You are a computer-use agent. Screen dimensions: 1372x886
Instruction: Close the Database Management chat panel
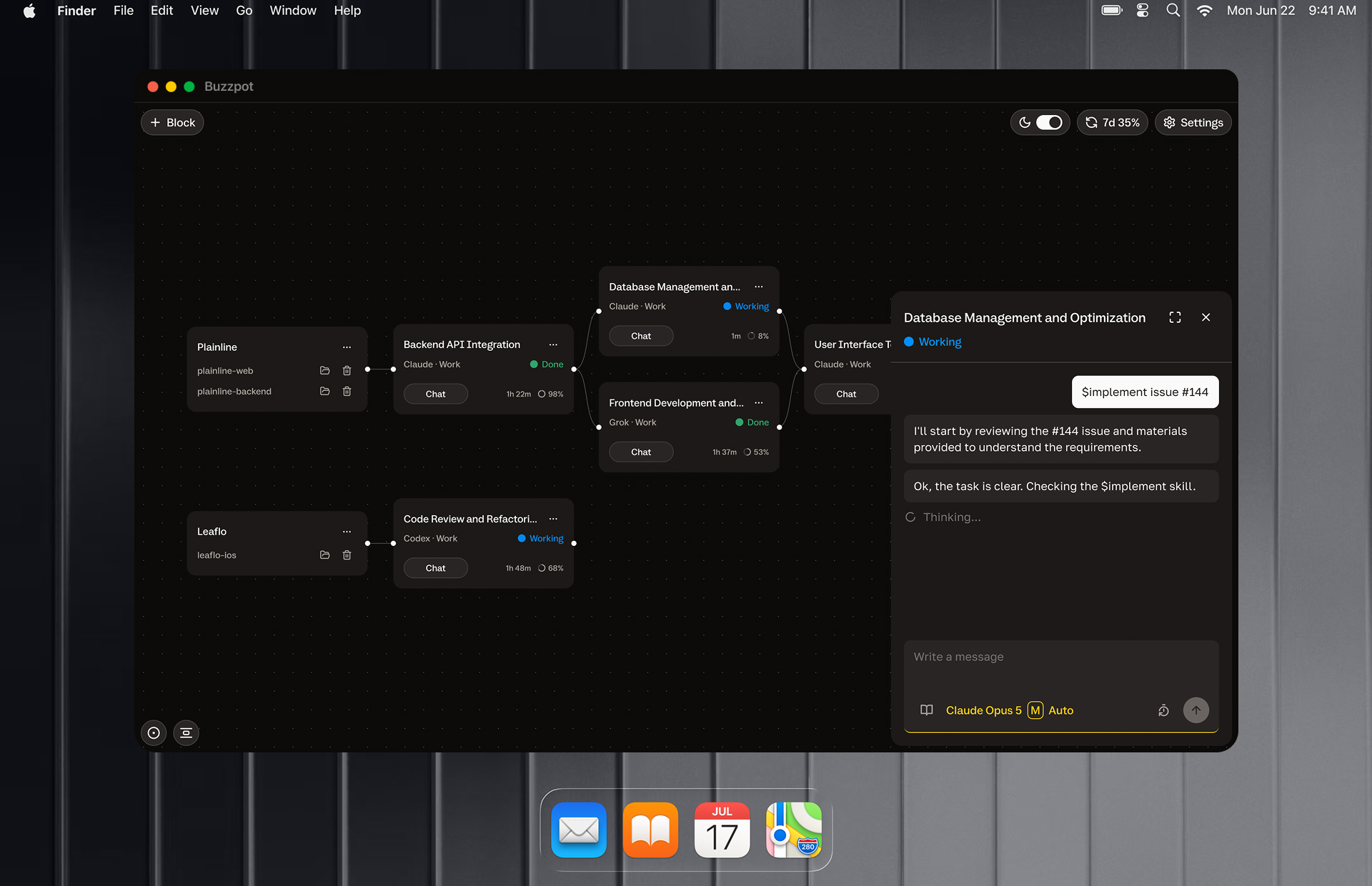pos(1206,317)
